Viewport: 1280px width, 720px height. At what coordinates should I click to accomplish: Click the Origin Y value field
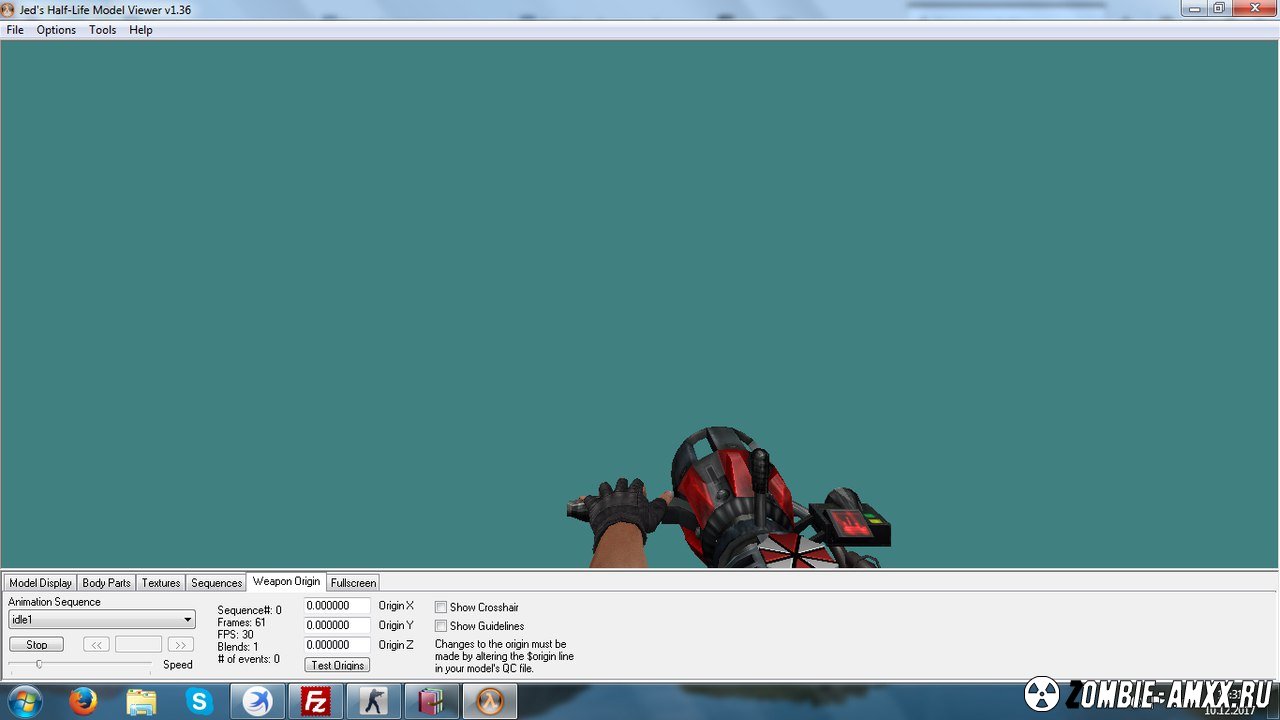tap(337, 626)
